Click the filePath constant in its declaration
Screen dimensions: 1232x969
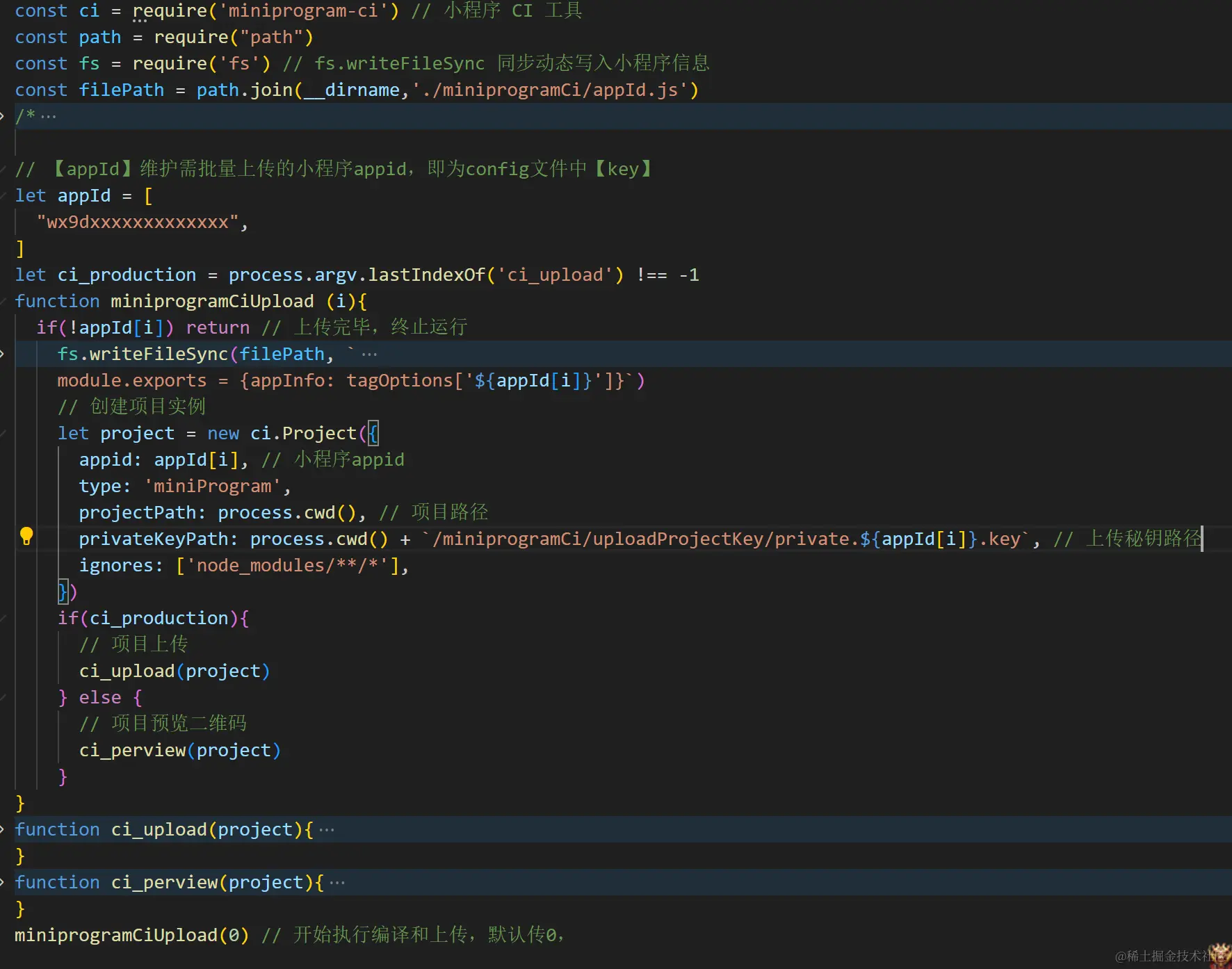tap(122, 90)
